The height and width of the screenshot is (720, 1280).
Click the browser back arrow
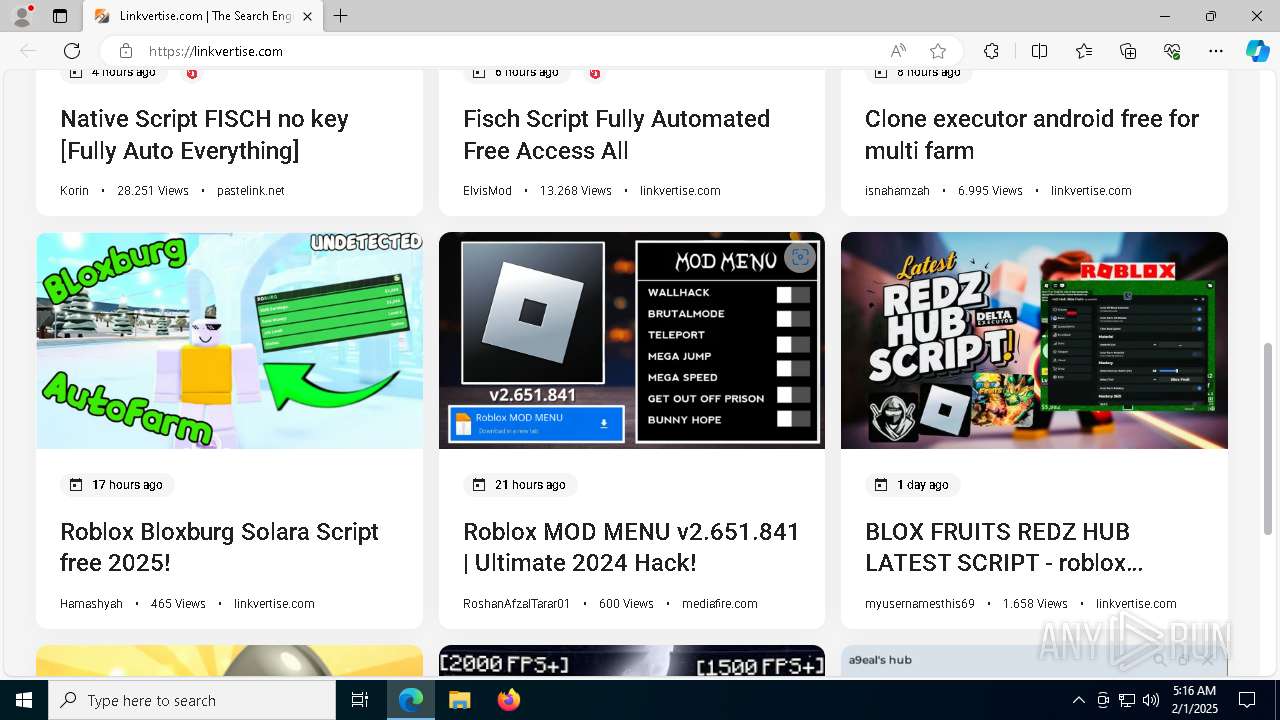pos(28,51)
